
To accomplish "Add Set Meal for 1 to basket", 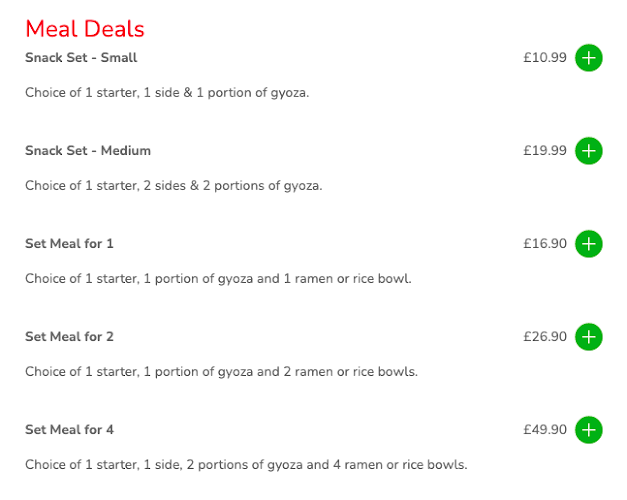I will [589, 244].
